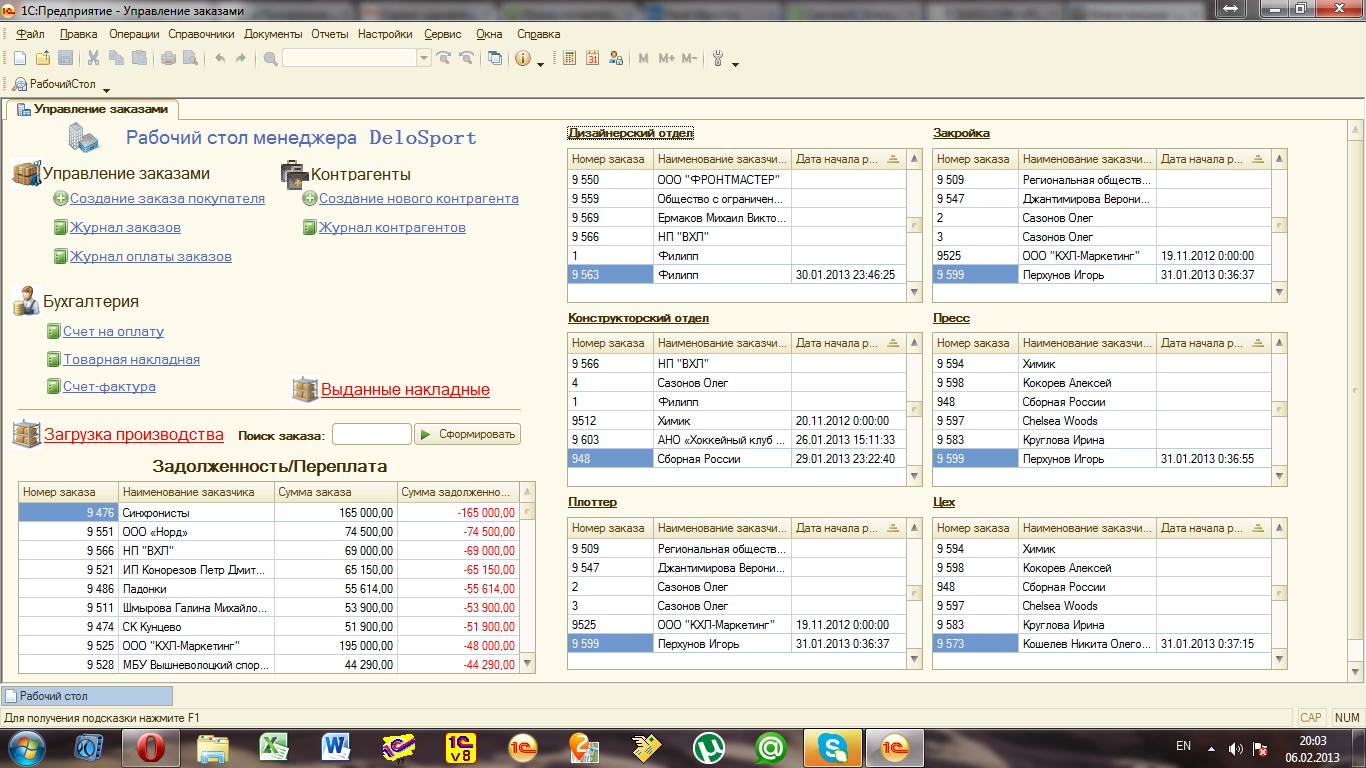Image resolution: width=1366 pixels, height=768 pixels.
Task: Click the Выданные накладные link
Action: (x=405, y=390)
